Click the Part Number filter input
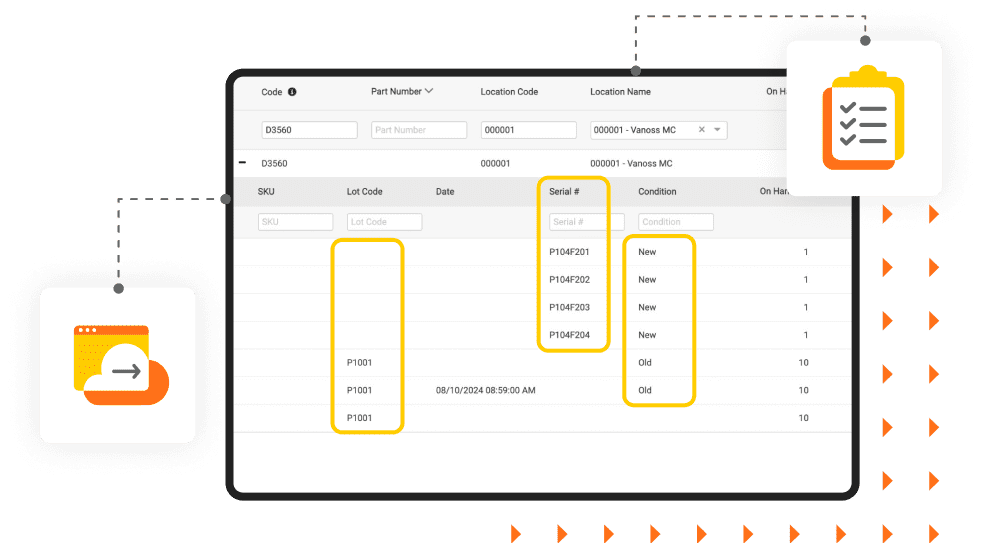Screen dimensions: 982x543 pos(418,130)
